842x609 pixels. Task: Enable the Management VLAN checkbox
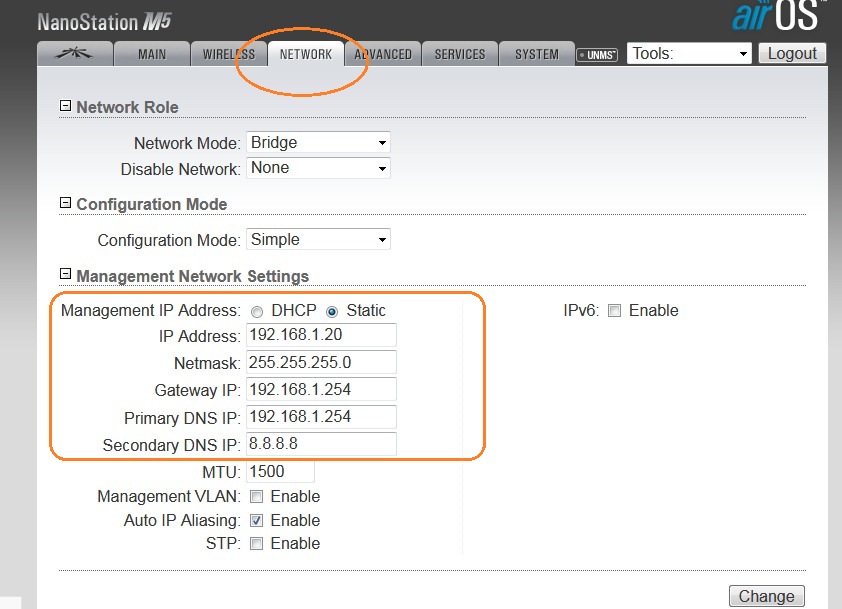point(257,497)
